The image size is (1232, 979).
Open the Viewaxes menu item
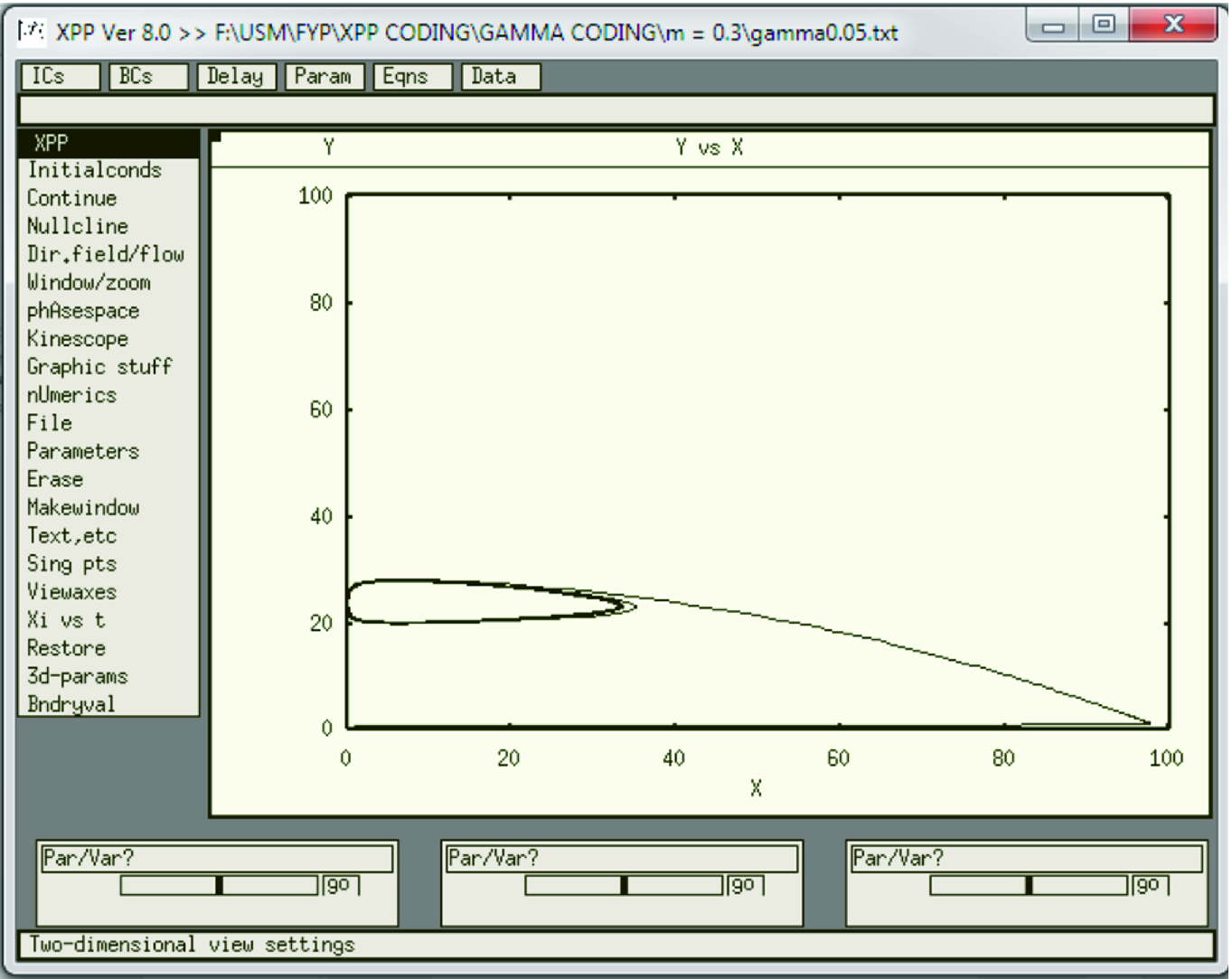coord(71,592)
